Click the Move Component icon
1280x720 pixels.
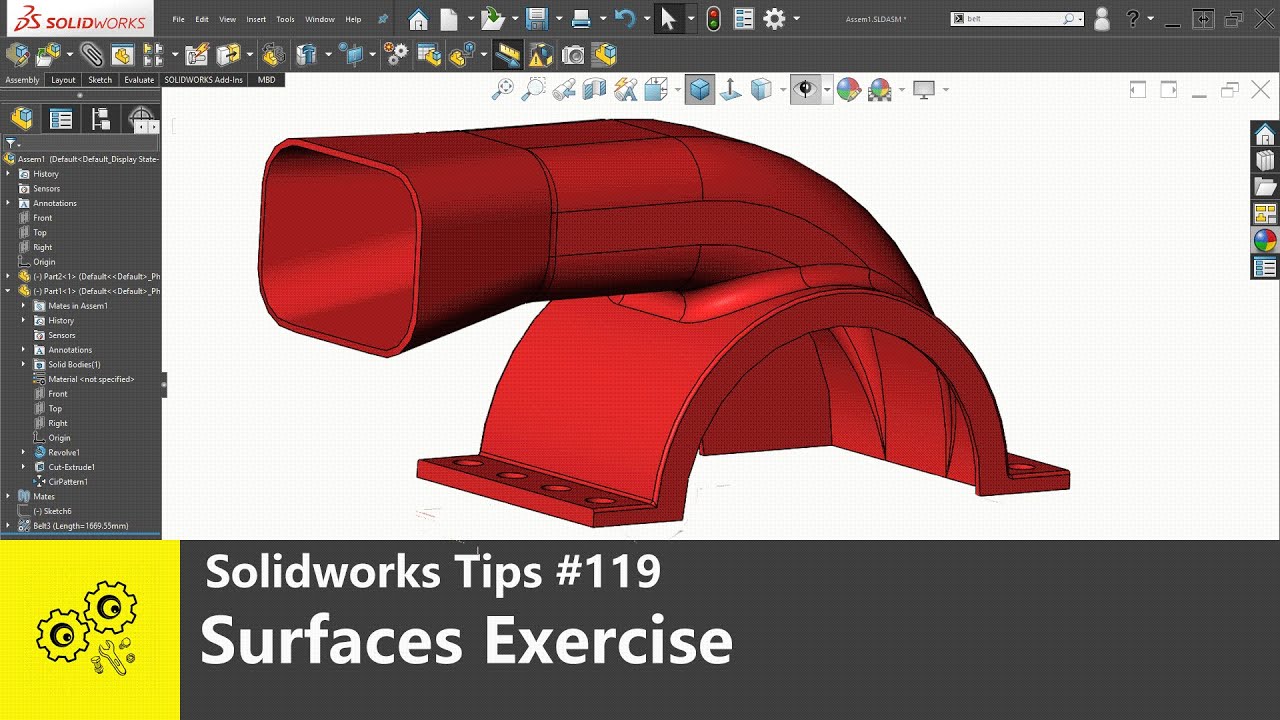(x=228, y=55)
